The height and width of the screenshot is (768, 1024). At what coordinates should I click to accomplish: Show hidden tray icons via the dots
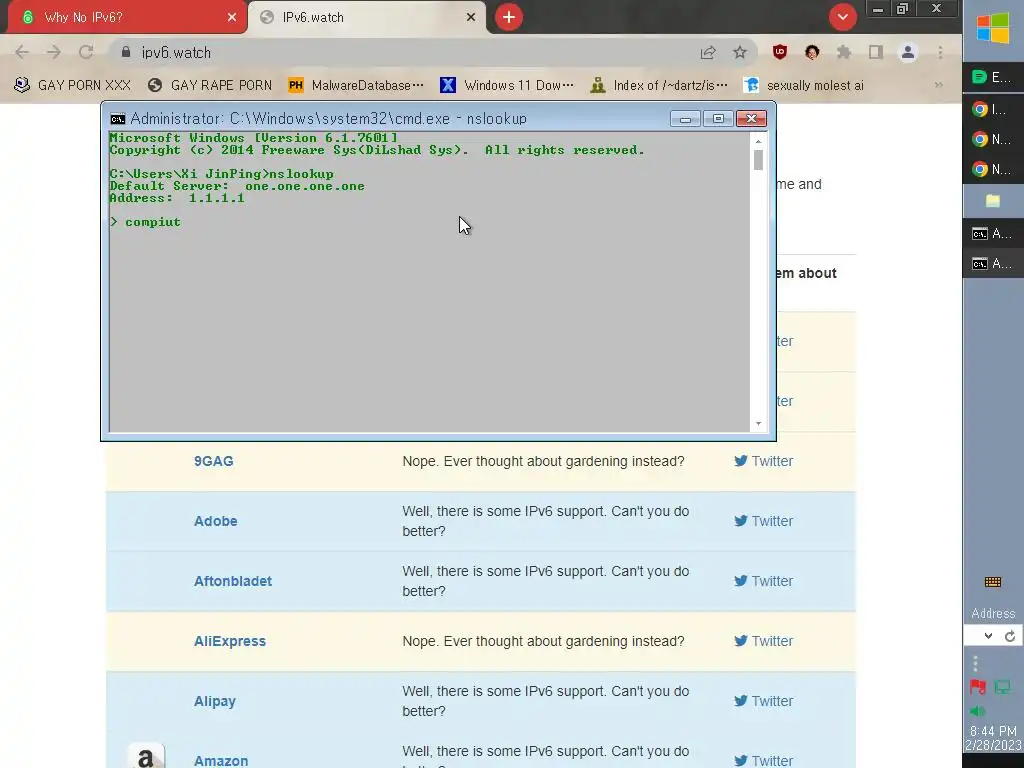pos(976,664)
